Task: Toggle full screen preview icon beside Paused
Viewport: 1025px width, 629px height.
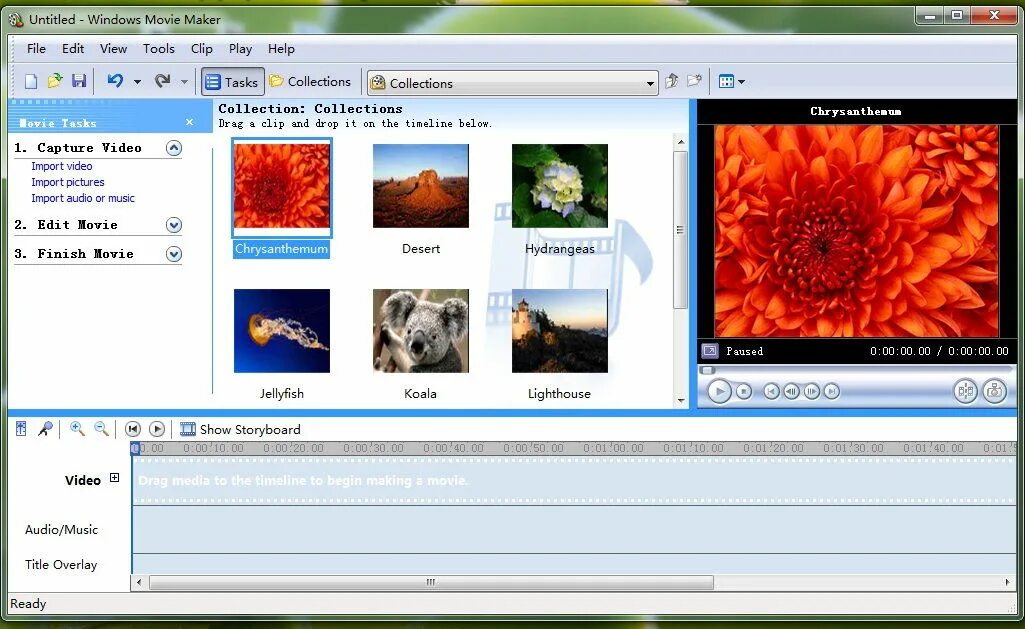Action: pos(710,351)
